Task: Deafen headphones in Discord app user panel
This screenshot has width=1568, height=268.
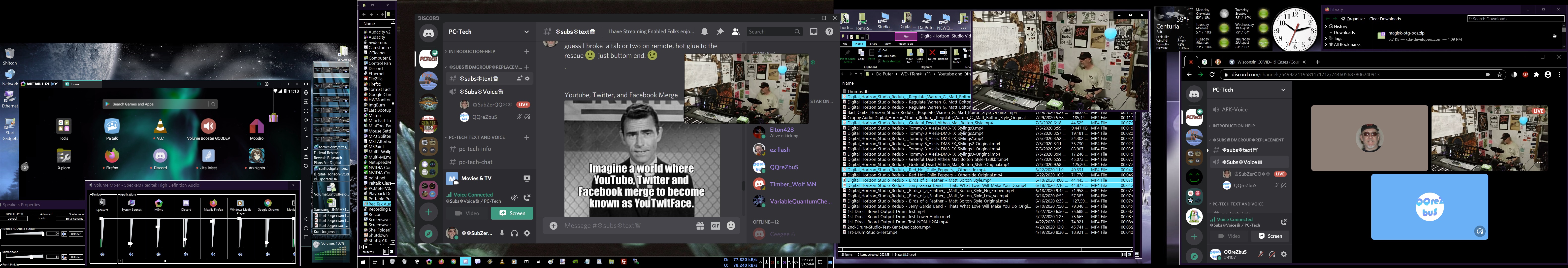Action: tap(514, 233)
